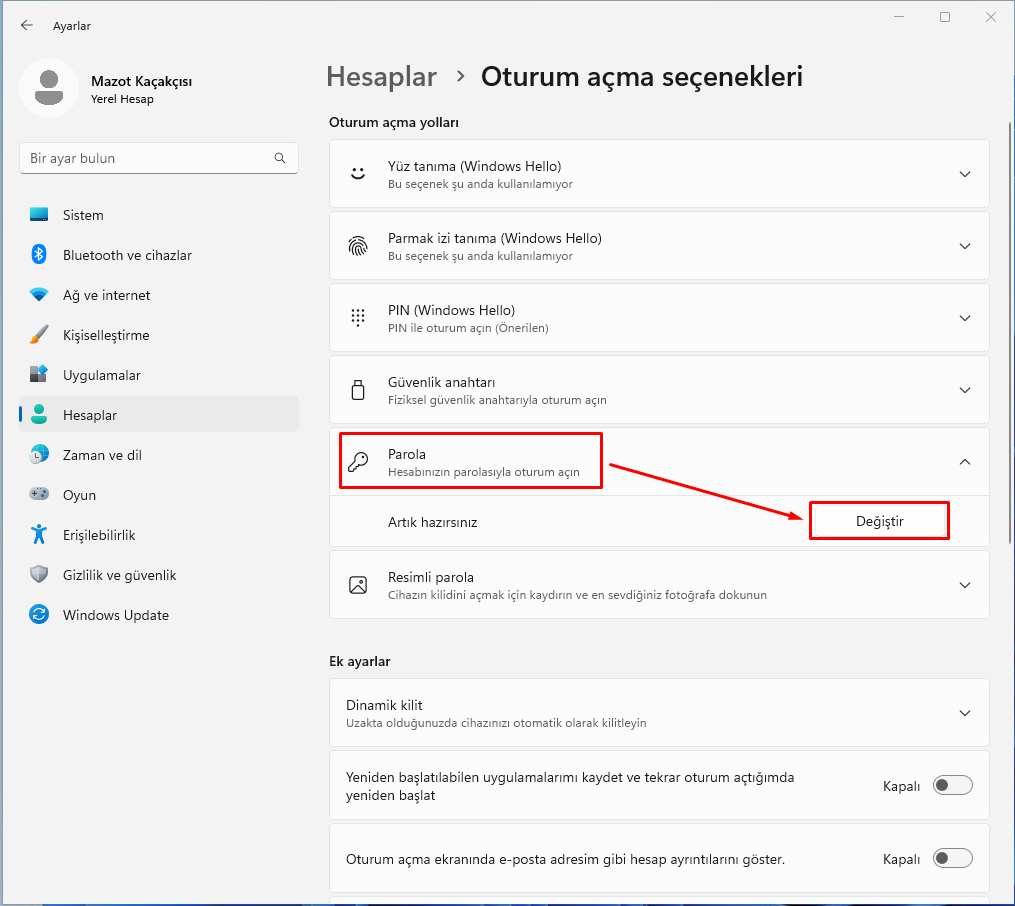Open Sistem in the sidebar

point(83,215)
